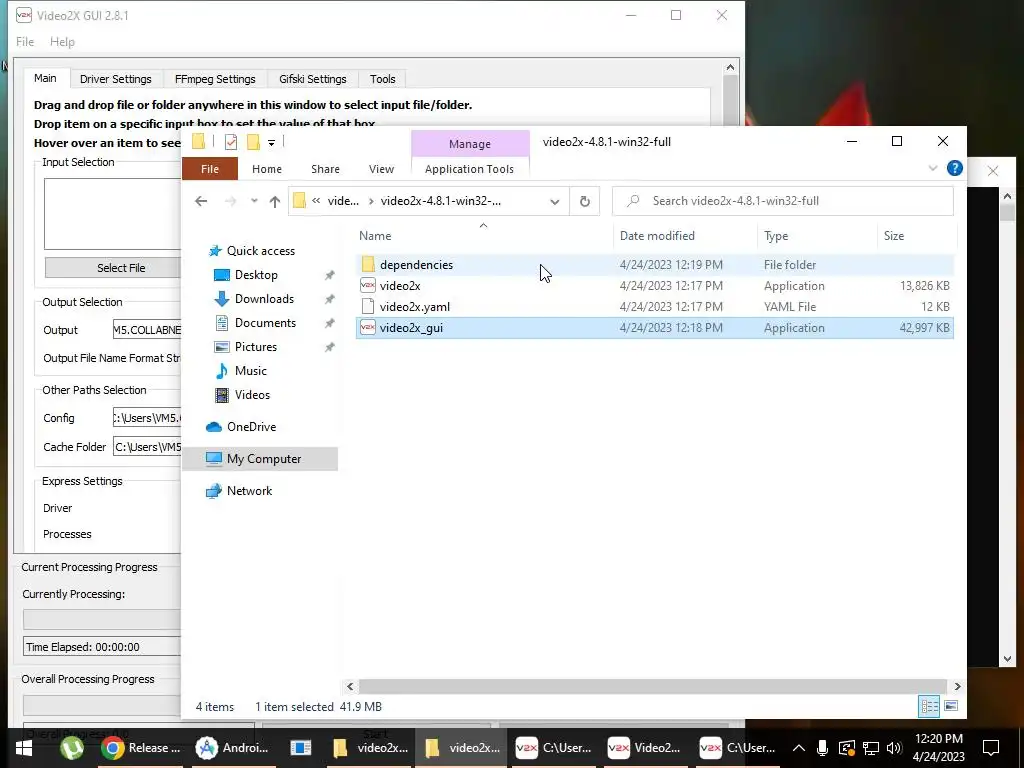The image size is (1024, 768).
Task: Open the notification center icon
Action: pos(991,748)
